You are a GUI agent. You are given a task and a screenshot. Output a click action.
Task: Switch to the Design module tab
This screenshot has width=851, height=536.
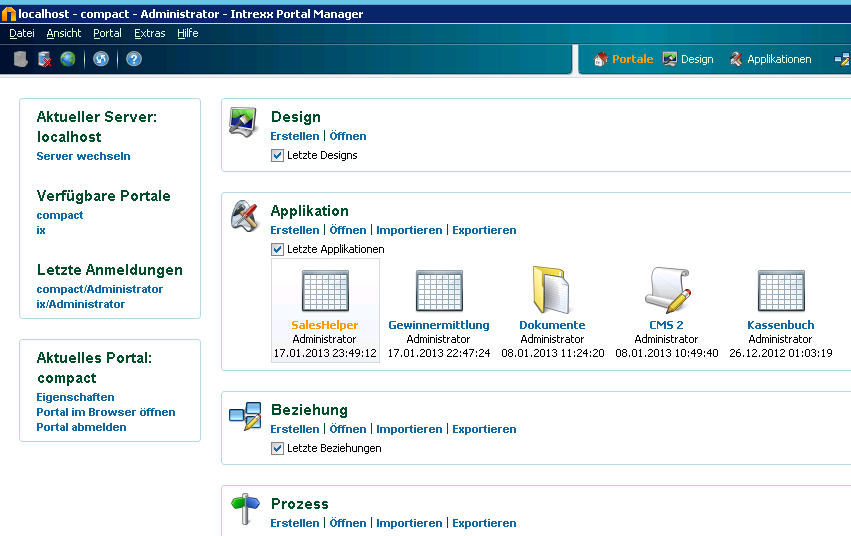[x=688, y=59]
